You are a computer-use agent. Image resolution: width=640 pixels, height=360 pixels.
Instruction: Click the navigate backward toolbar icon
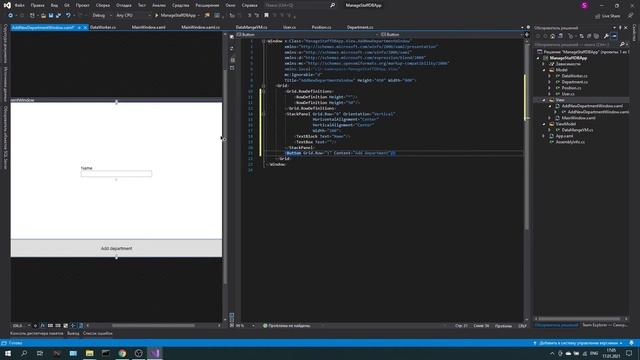click(10, 16)
